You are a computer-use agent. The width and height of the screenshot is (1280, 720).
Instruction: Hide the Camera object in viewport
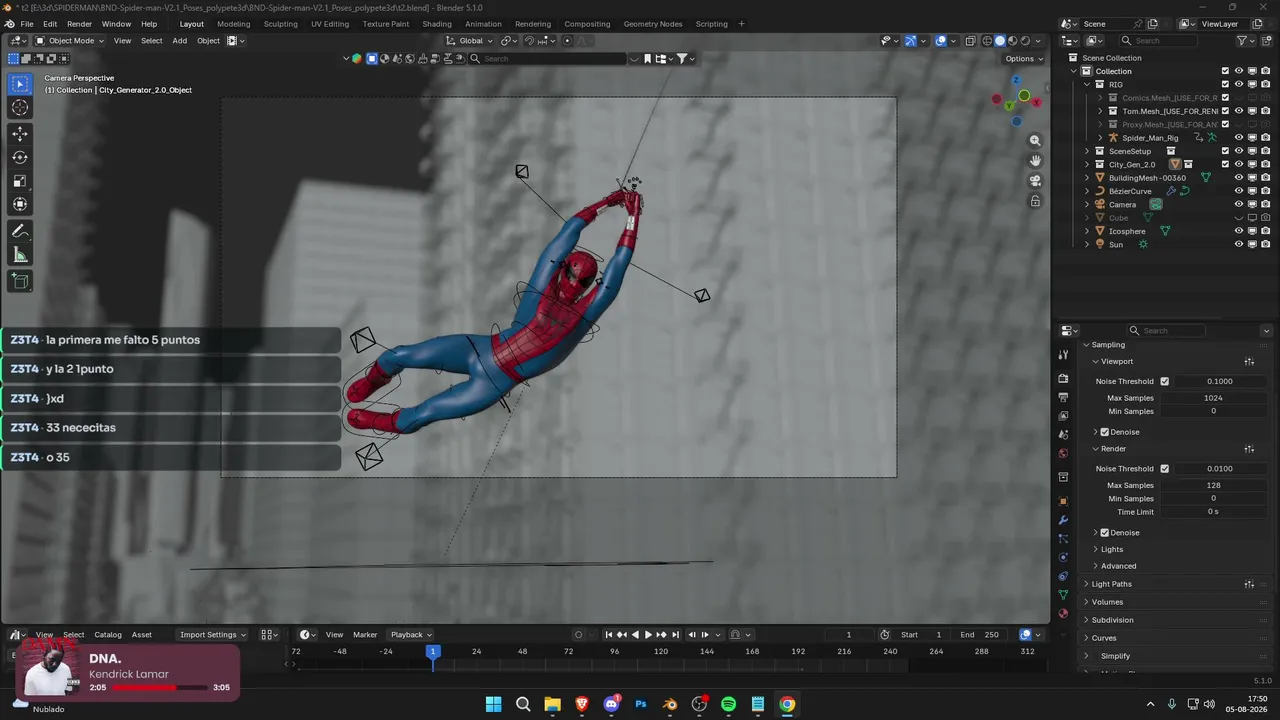click(x=1239, y=204)
